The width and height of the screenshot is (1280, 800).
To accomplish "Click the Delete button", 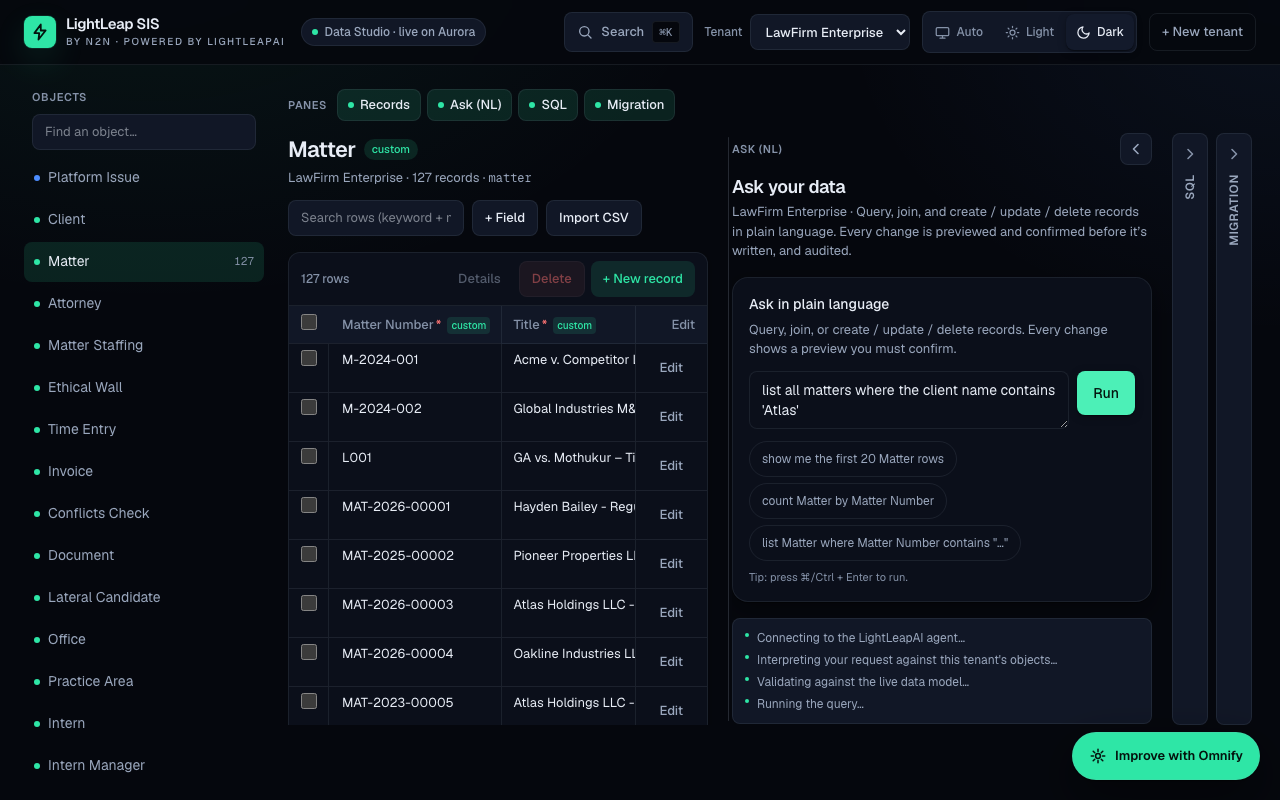I will [552, 279].
